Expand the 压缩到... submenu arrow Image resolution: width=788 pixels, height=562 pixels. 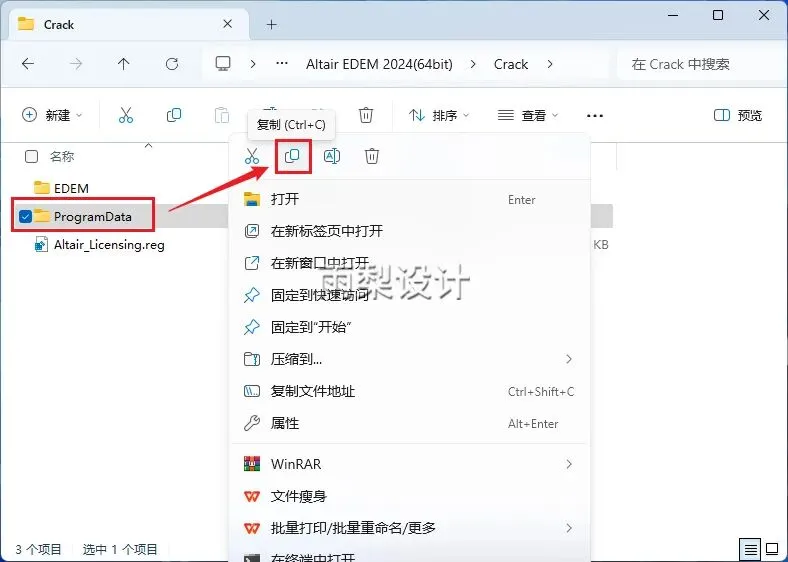pyautogui.click(x=569, y=359)
